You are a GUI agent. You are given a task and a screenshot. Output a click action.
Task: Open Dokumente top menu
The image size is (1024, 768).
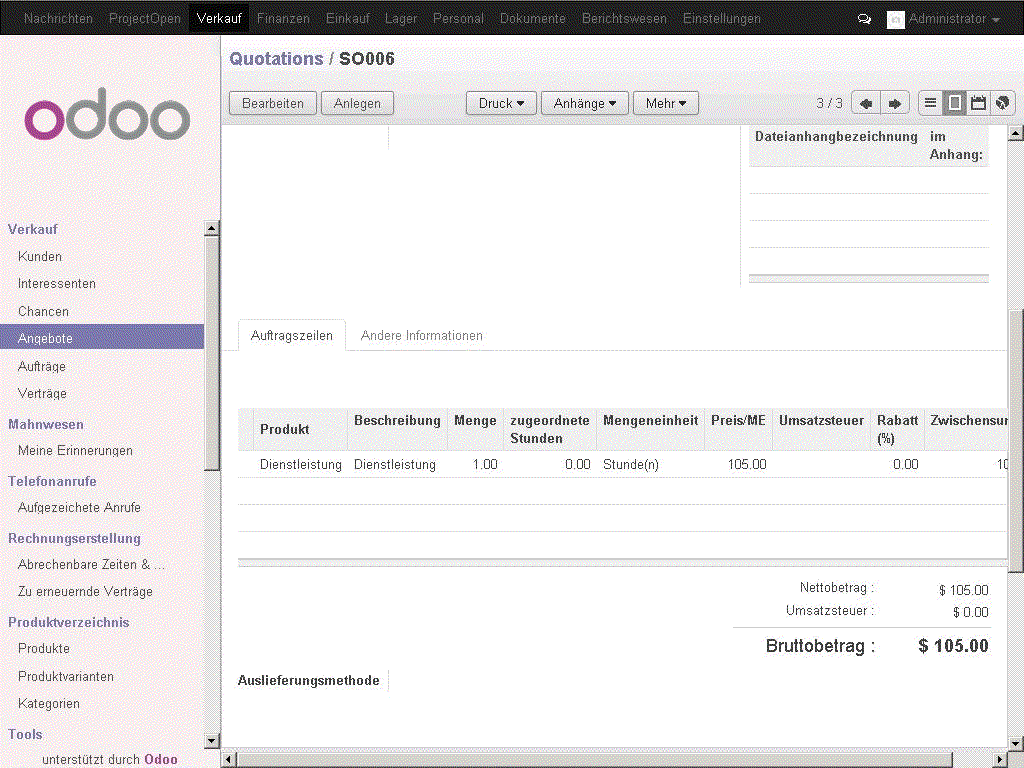tap(533, 19)
